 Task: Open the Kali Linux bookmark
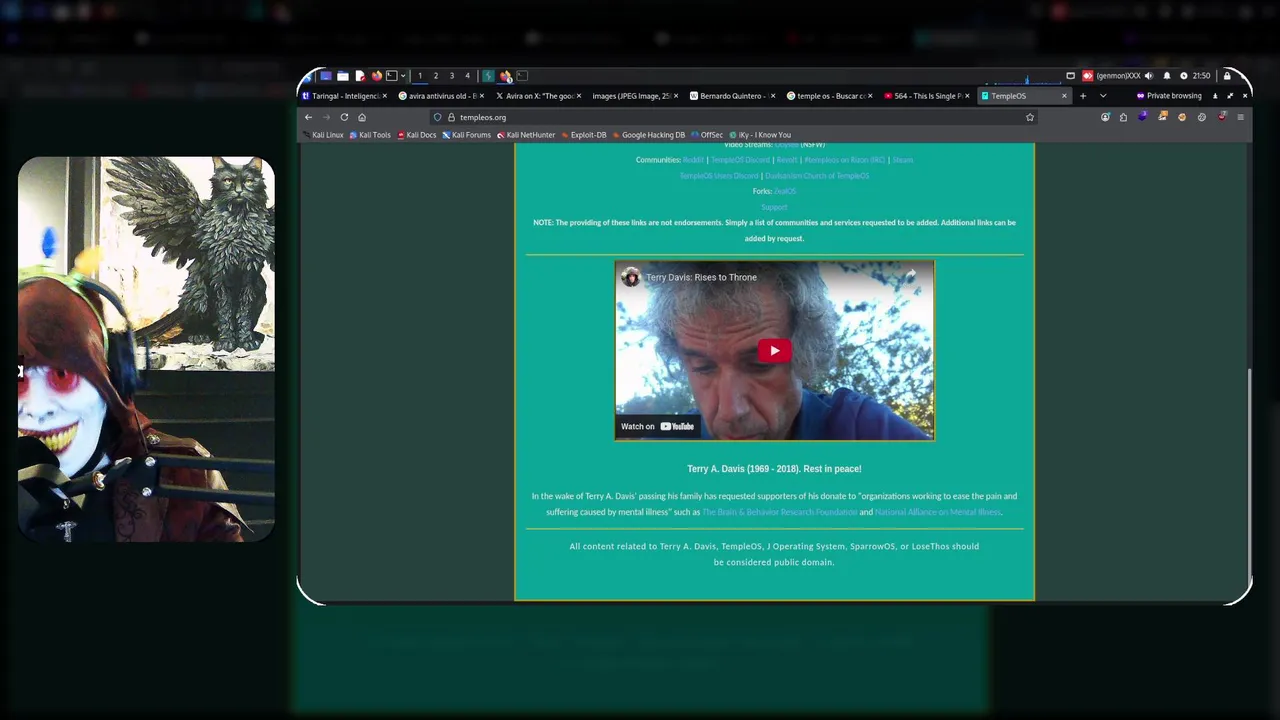pos(323,135)
